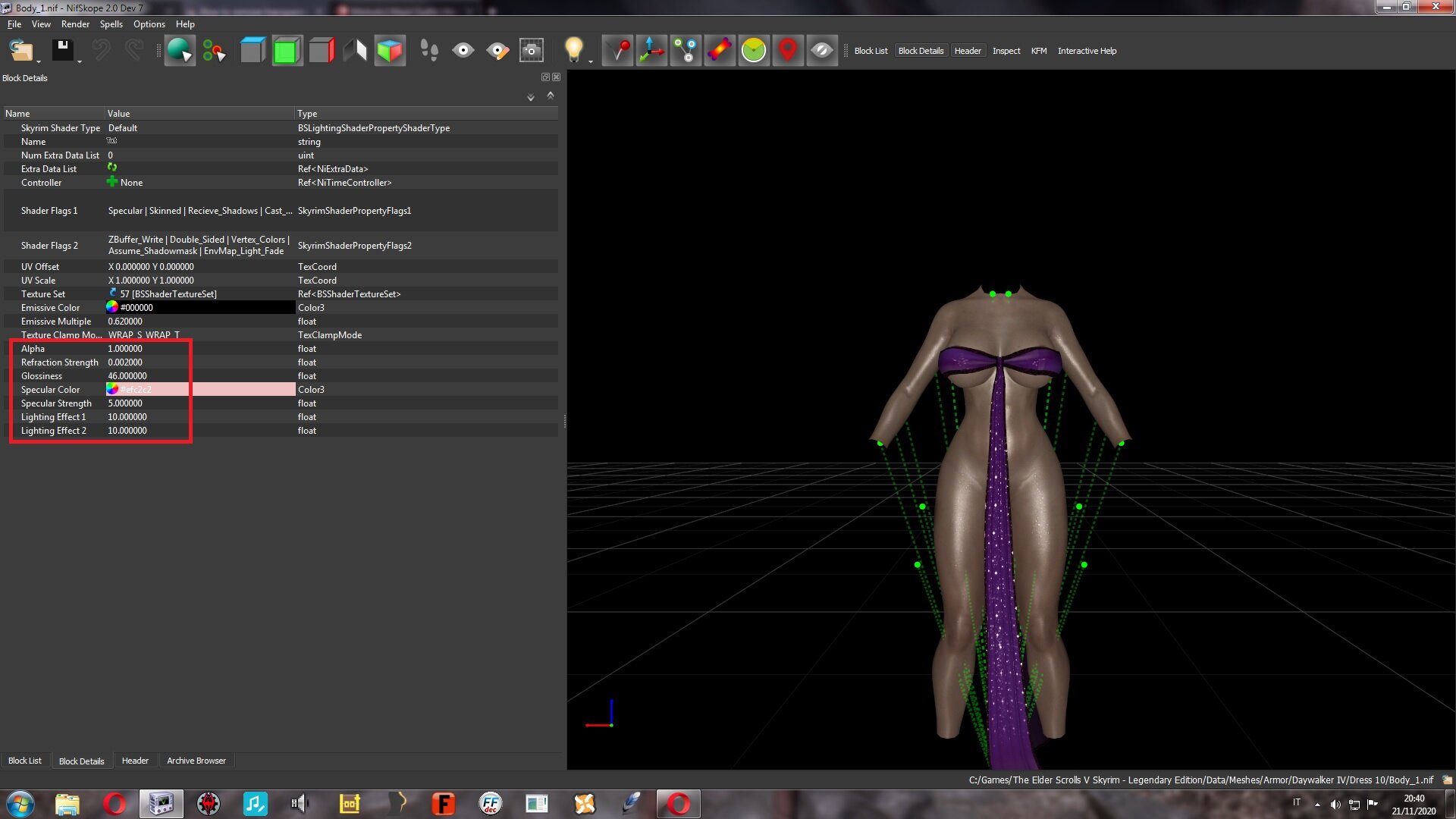This screenshot has height=819, width=1456.
Task: Click the Inspect button in toolbar
Action: pos(1006,51)
